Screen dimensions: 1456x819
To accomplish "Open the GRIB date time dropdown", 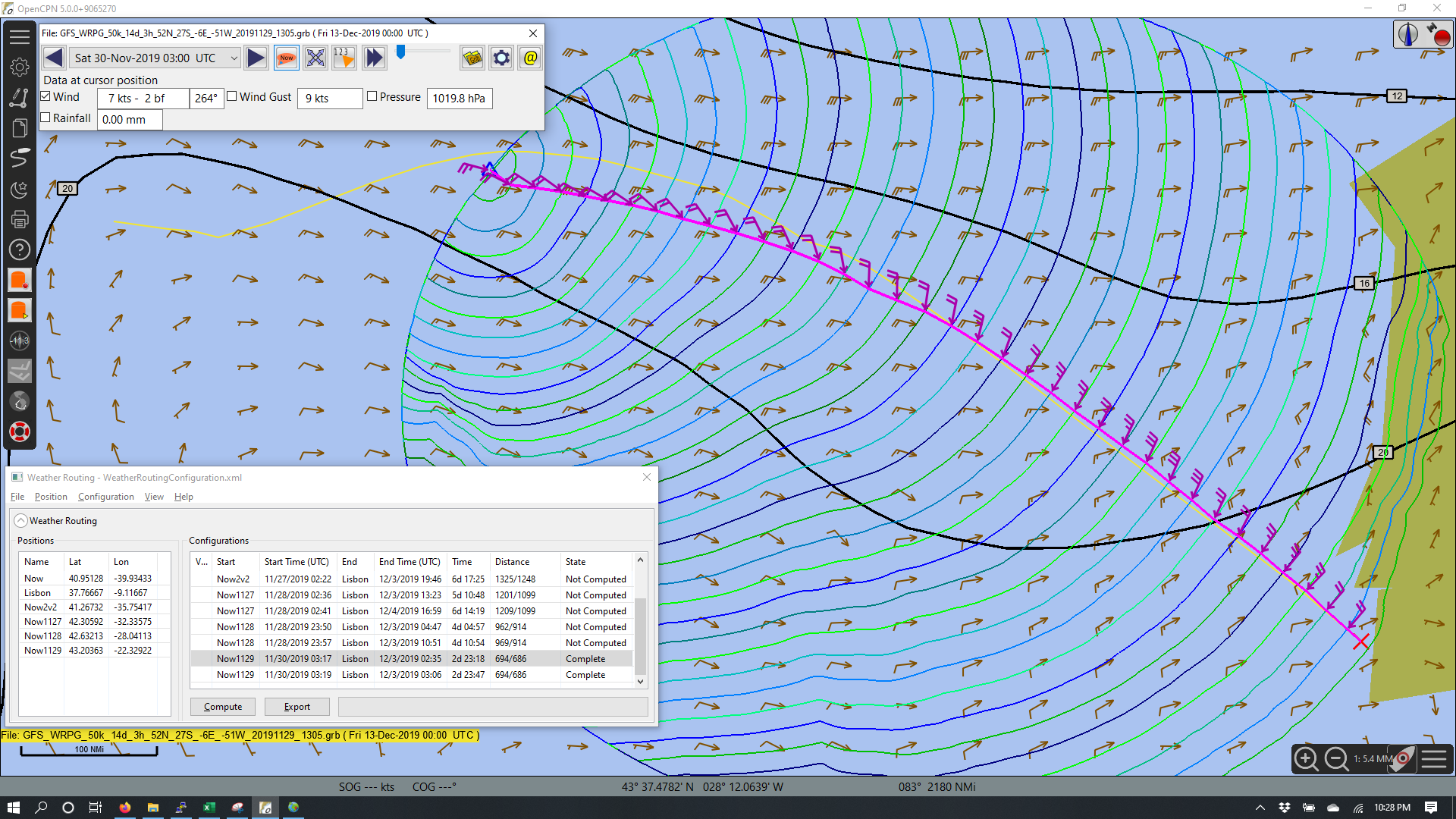I will coord(234,58).
